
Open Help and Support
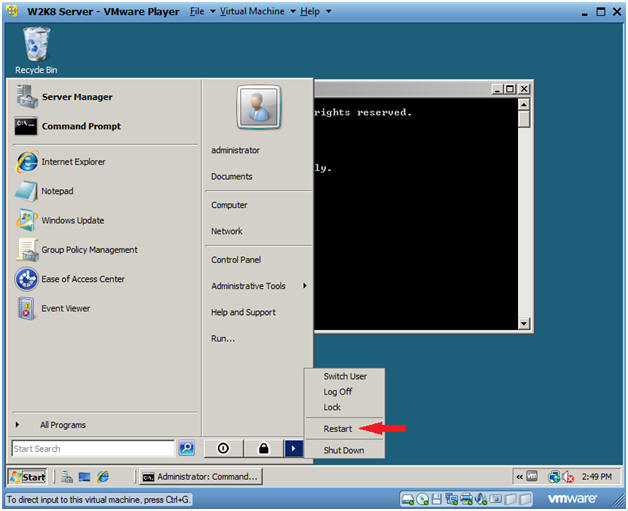pyautogui.click(x=243, y=312)
